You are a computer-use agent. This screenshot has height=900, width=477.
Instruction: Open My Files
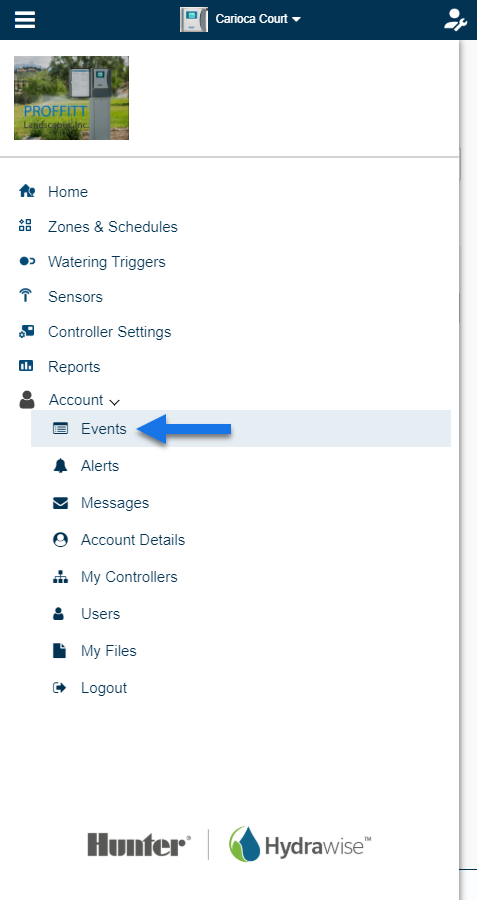pyautogui.click(x=108, y=651)
